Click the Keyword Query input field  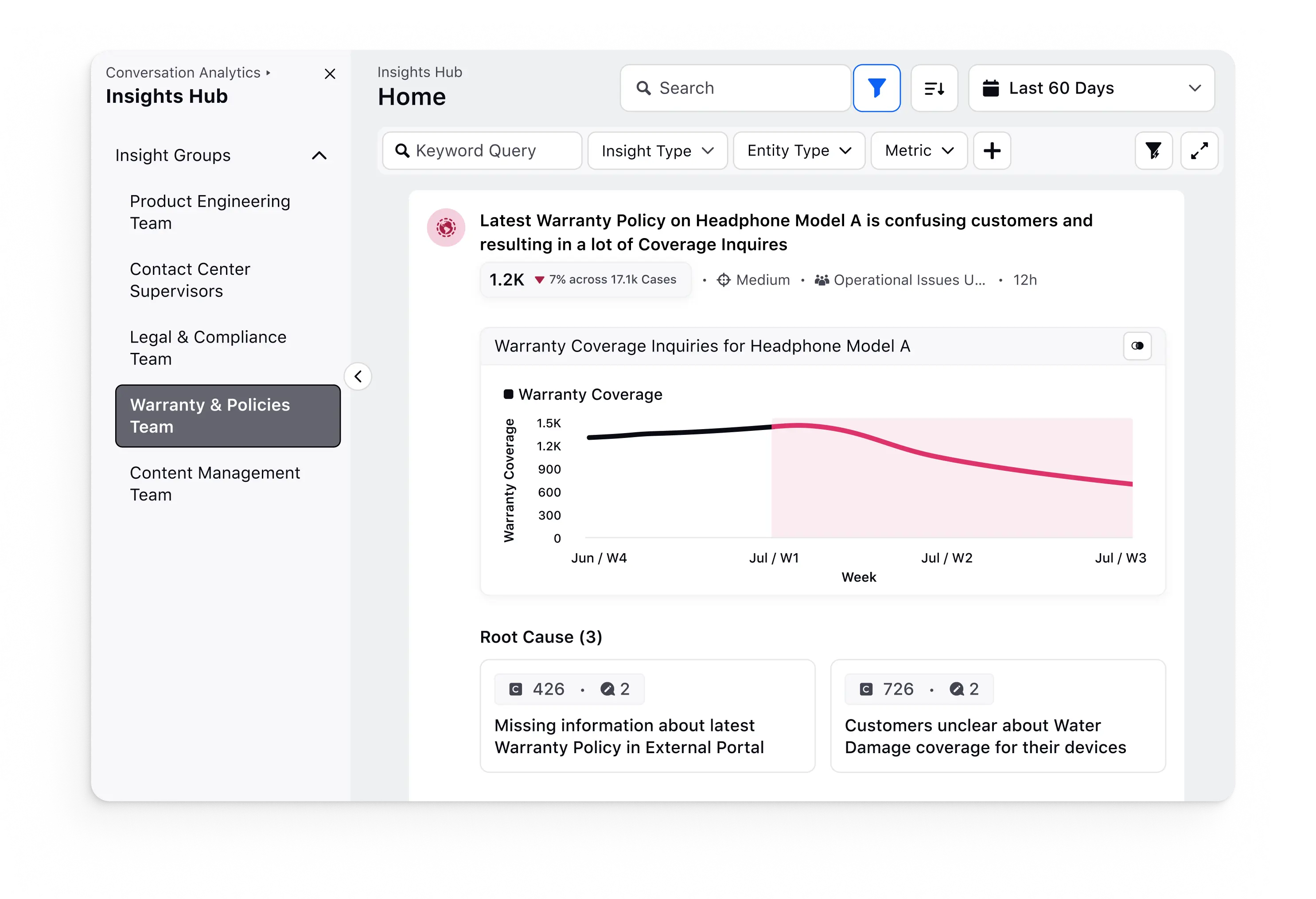[x=481, y=151]
